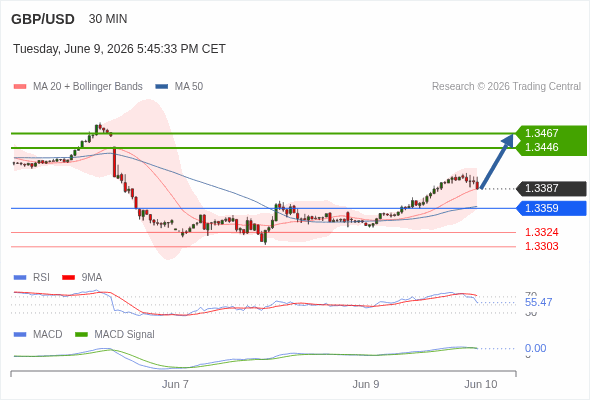Click the 1.3324 support level value
Screen dimensions: 590x400
coord(542,232)
